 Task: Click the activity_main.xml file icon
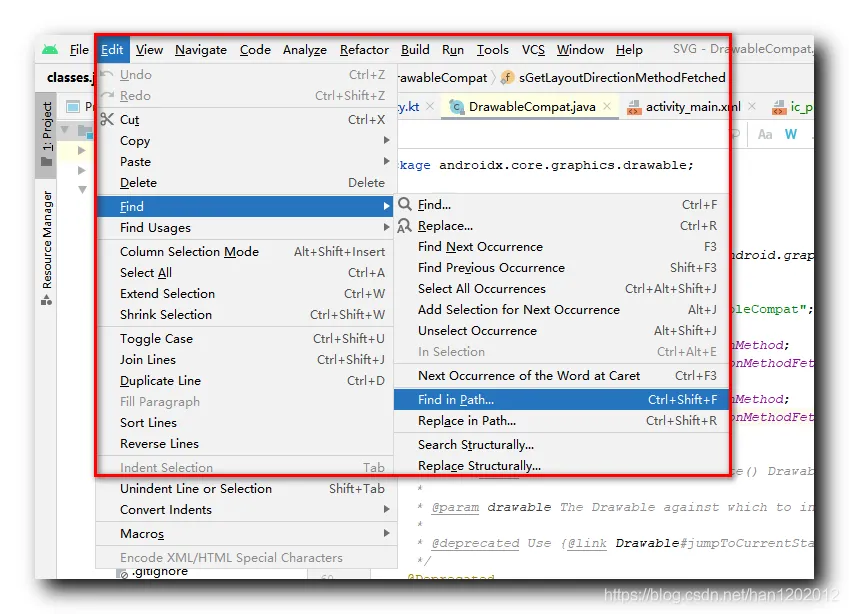(634, 107)
